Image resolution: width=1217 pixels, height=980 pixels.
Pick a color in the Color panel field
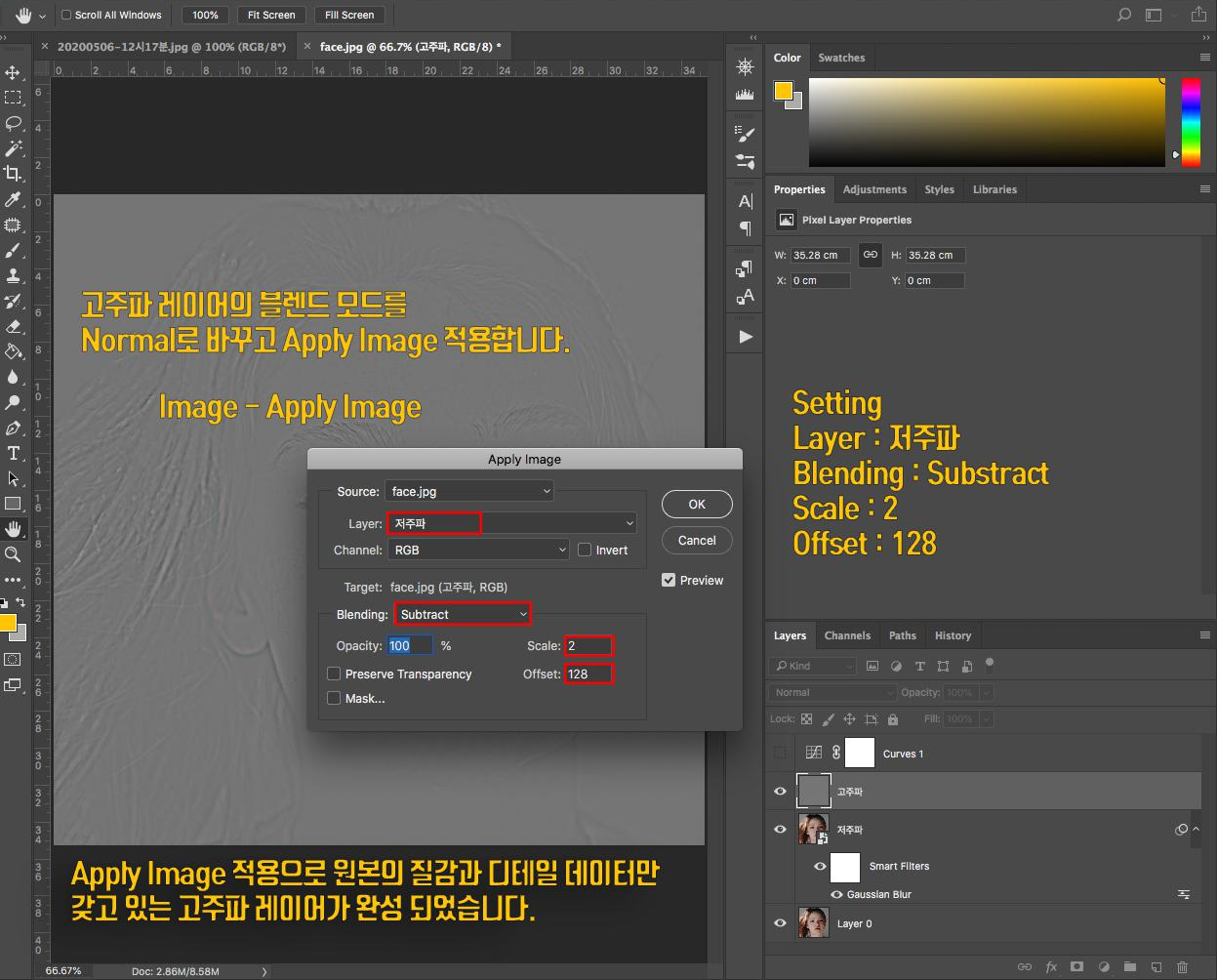[x=987, y=122]
